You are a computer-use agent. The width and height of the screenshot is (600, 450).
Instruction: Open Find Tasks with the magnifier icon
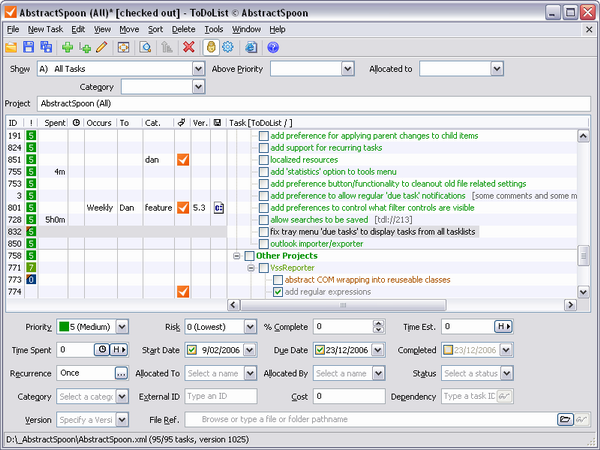[145, 47]
